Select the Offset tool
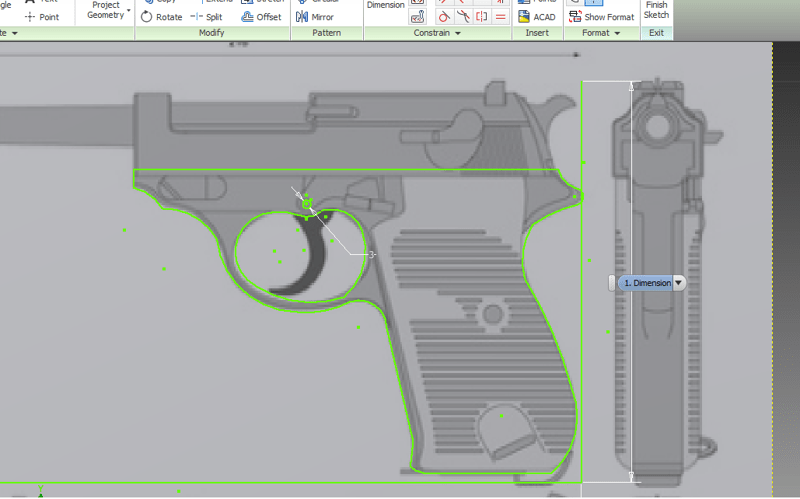 tap(261, 17)
